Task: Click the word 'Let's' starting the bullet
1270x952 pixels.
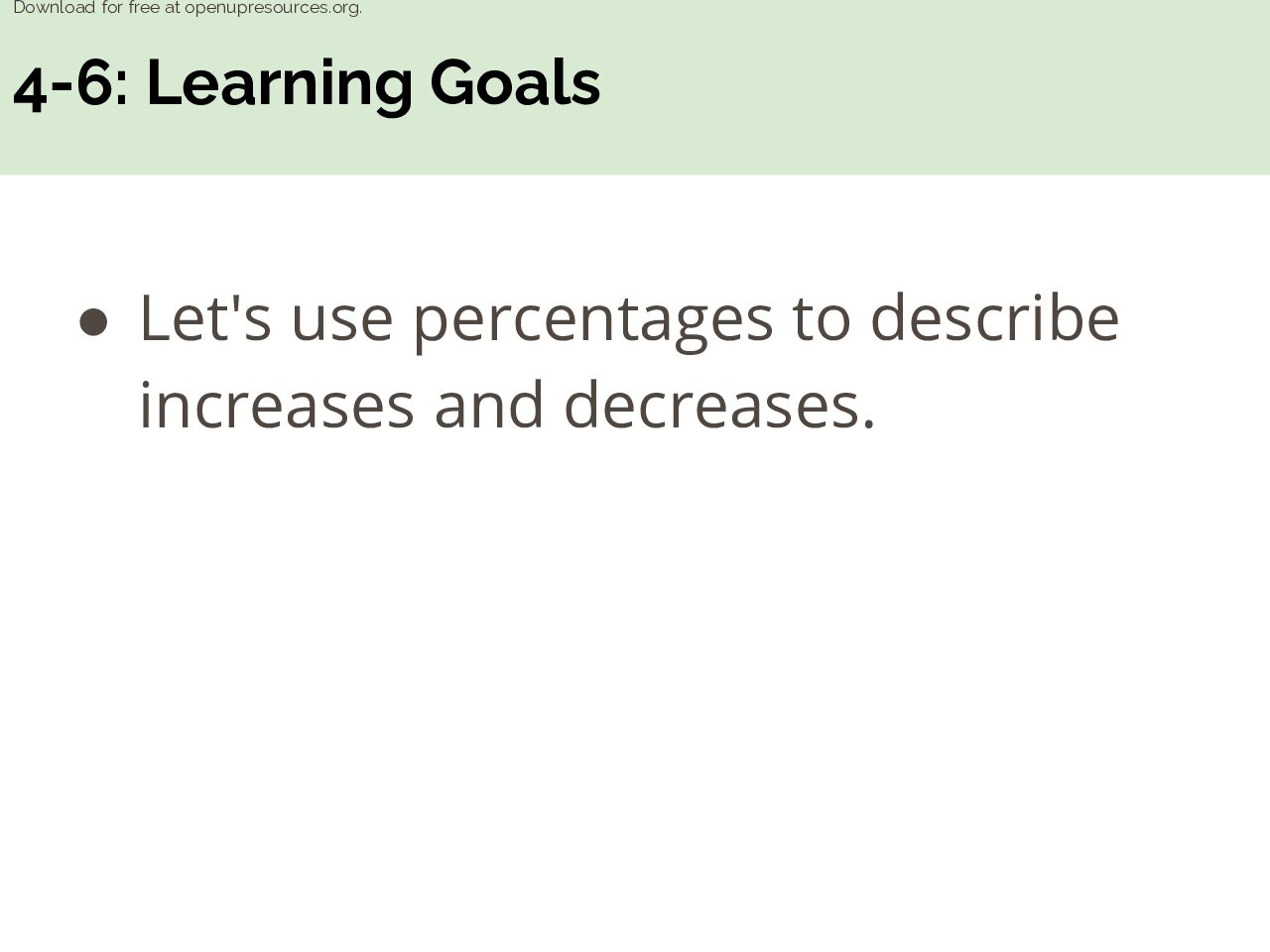Action: coord(205,317)
